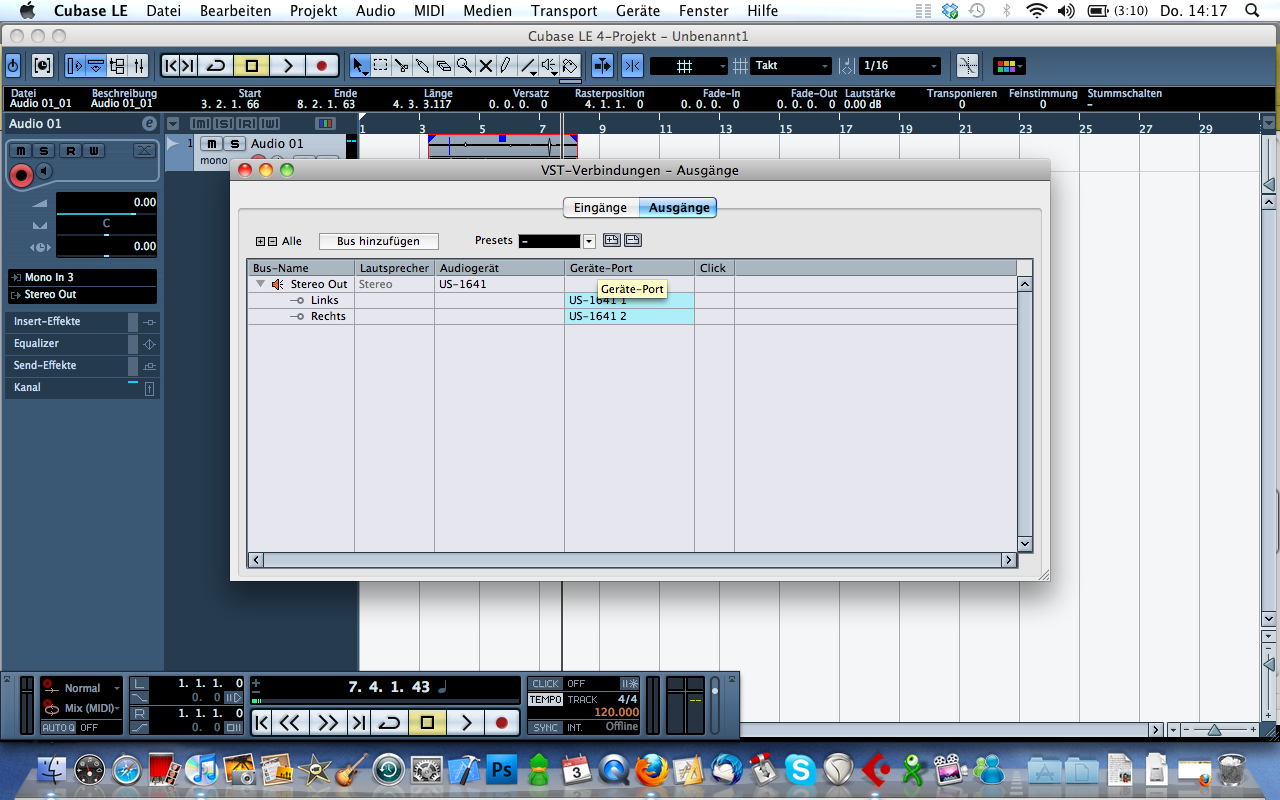Screen dimensions: 1280x800
Task: Select the Range Selection tool
Action: [x=380, y=66]
